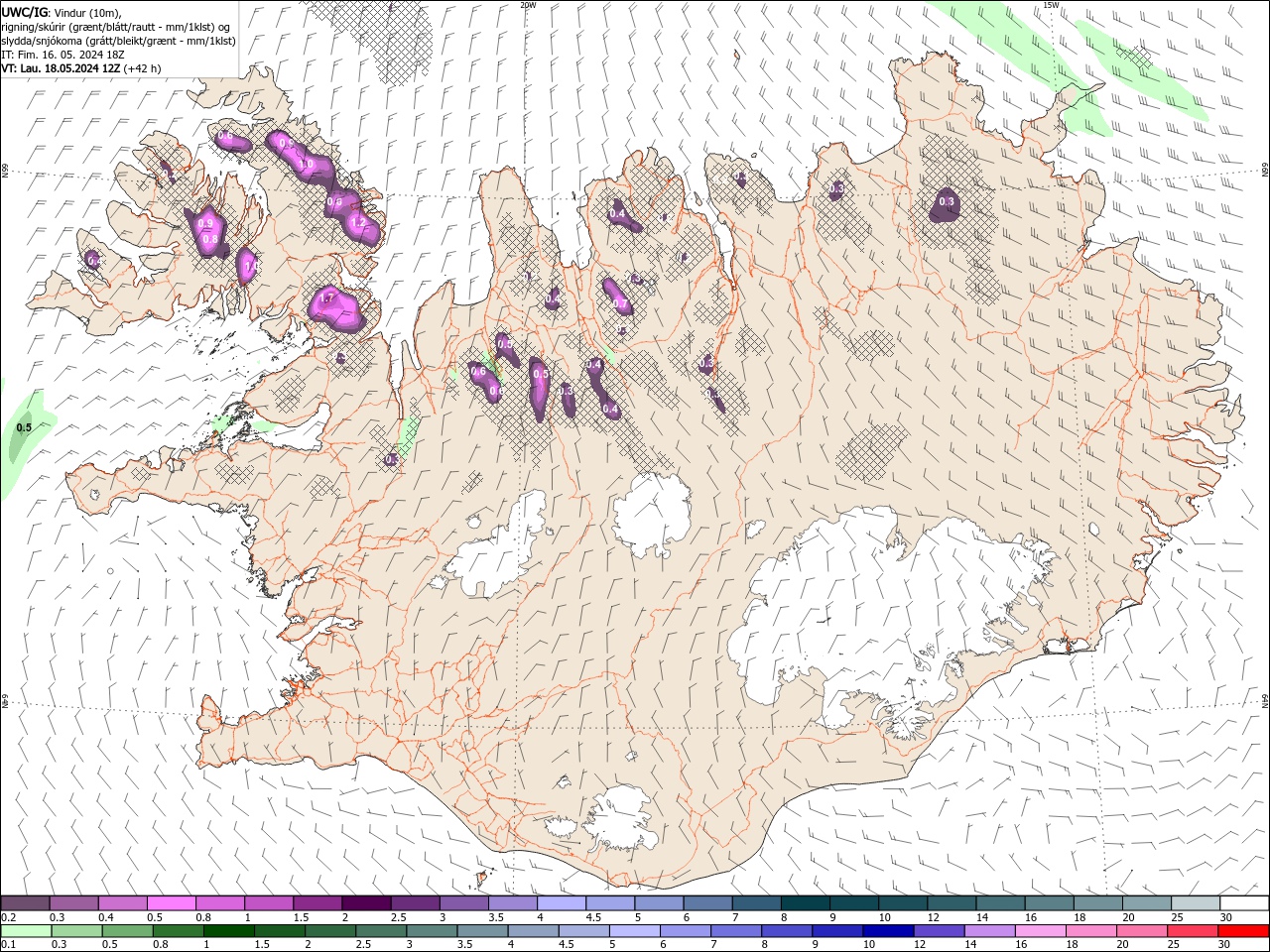Pick the navy blue swatch labeled 10 in lower legend
The image size is (1270, 952).
(887, 931)
